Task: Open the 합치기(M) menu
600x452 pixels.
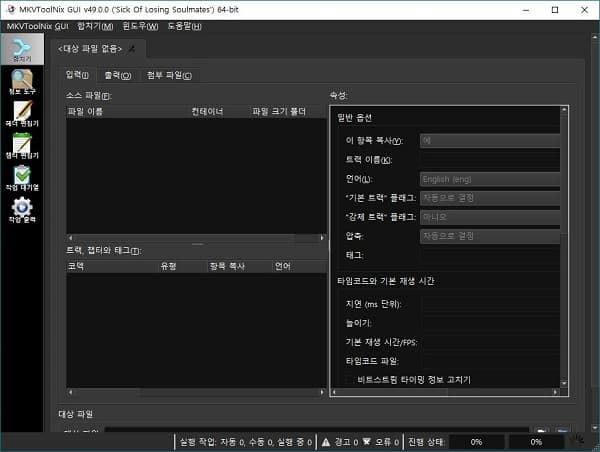Action: (95, 26)
